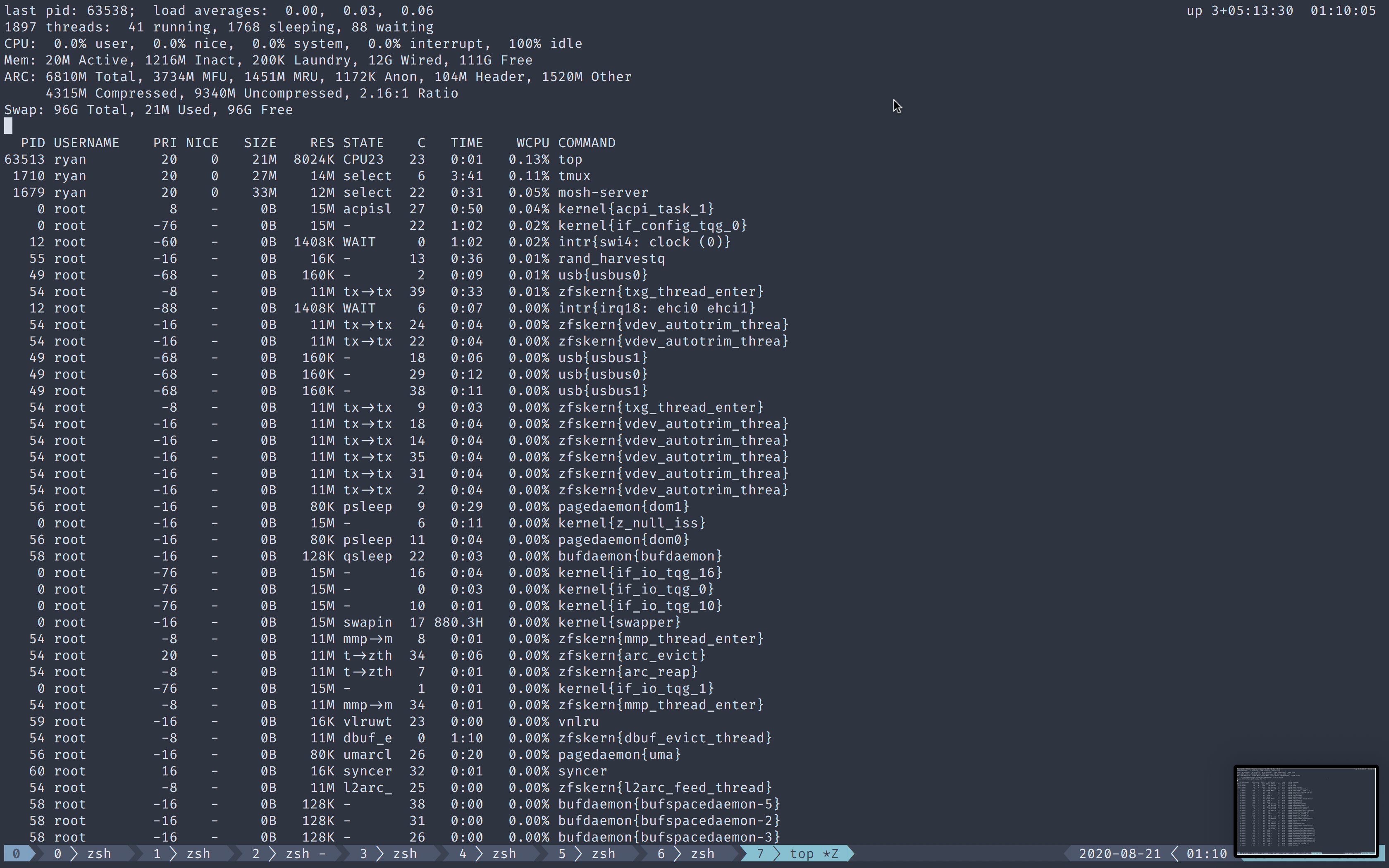Click the status bar date 2020-08-21
Image resolution: width=1389 pixels, height=868 pixels.
coord(1119,854)
